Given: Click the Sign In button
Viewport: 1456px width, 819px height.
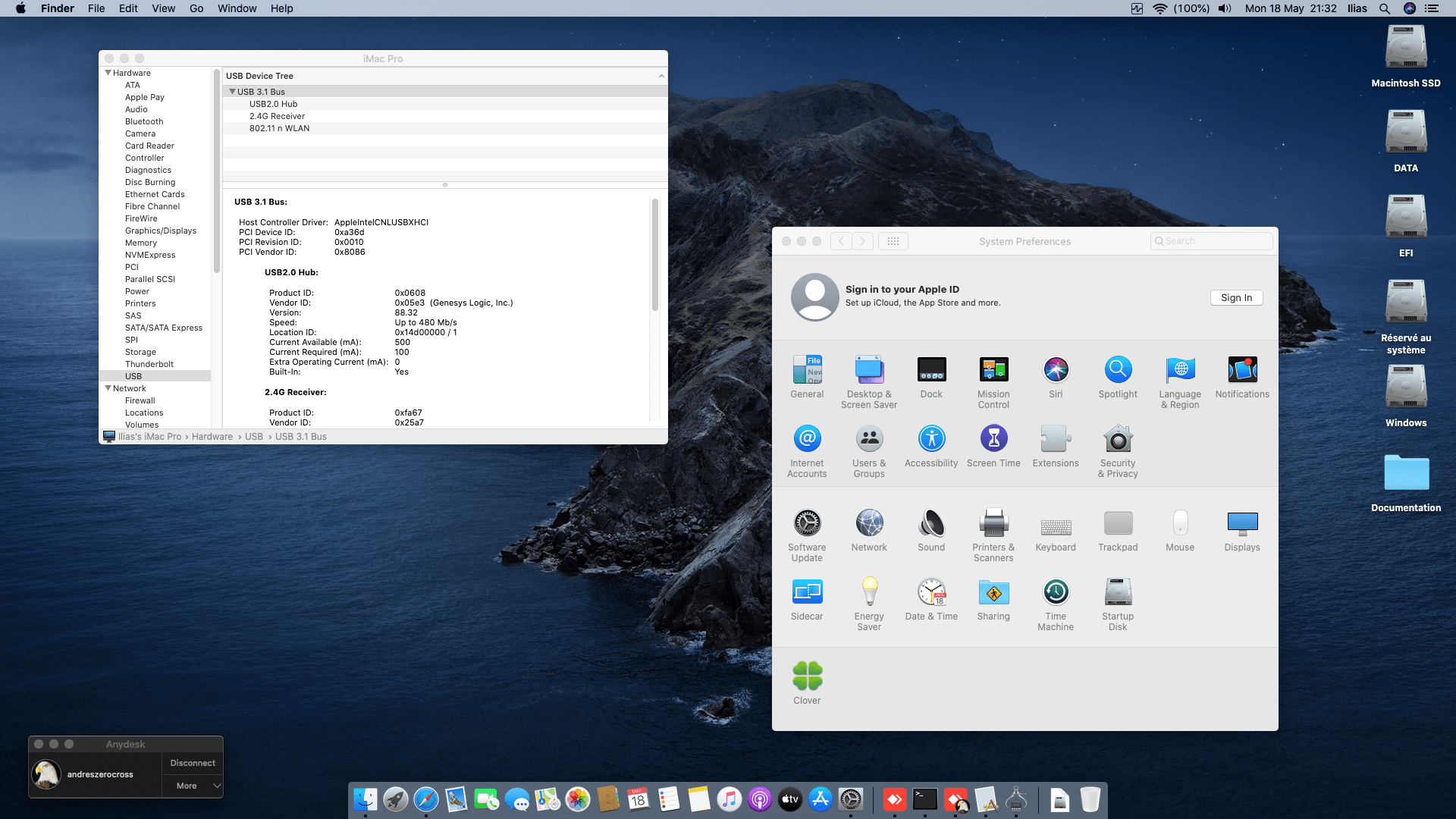Looking at the screenshot, I should pos(1236,298).
